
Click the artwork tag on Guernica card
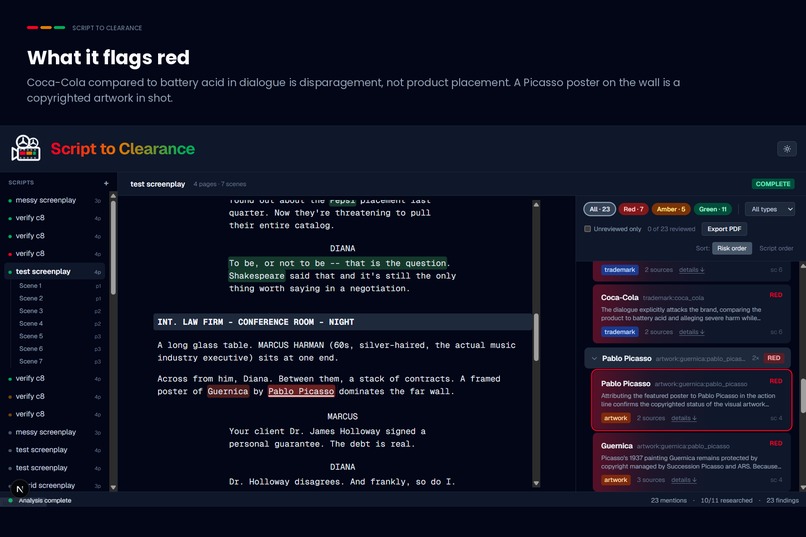tap(615, 480)
